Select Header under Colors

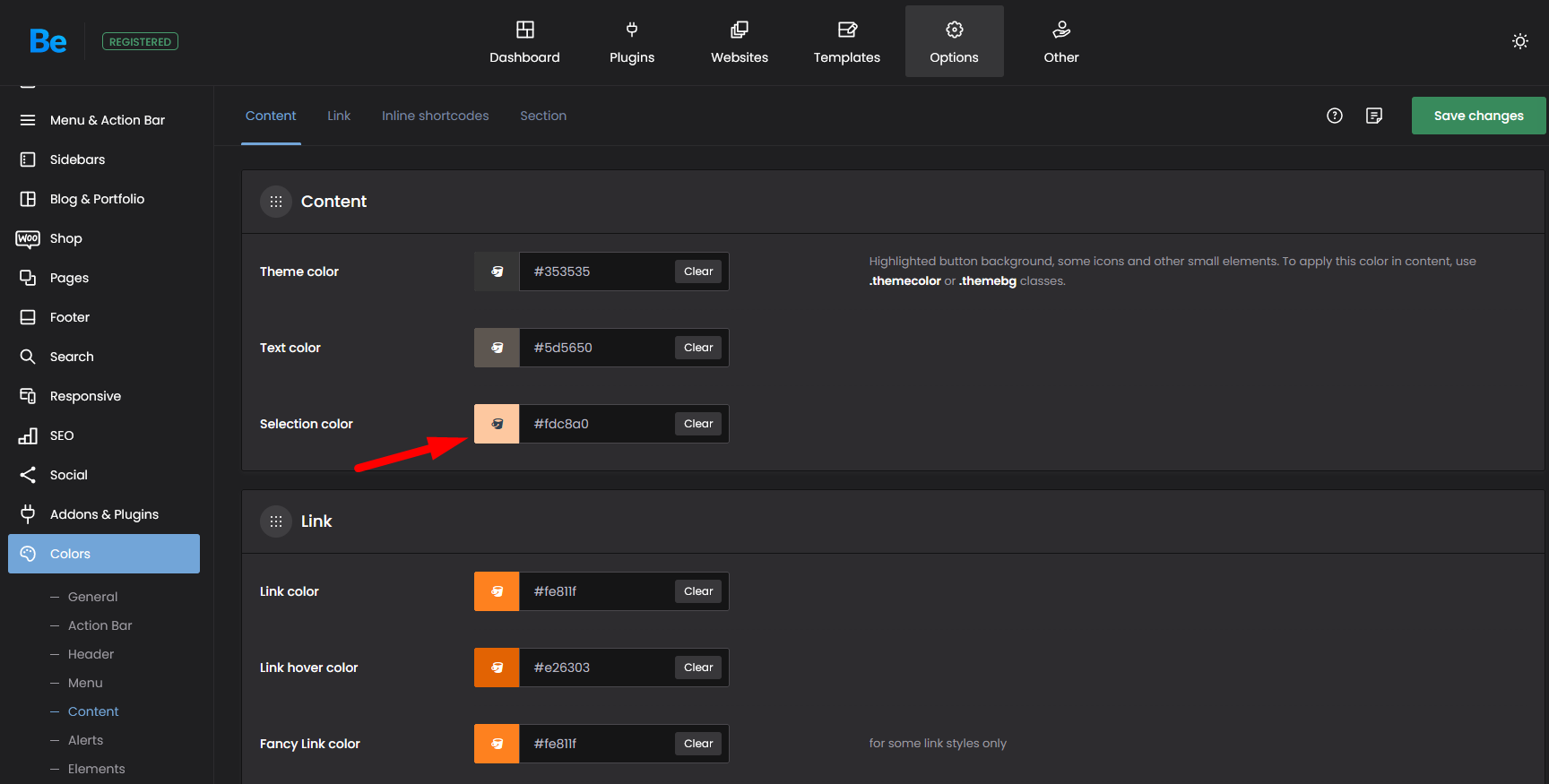tap(91, 654)
